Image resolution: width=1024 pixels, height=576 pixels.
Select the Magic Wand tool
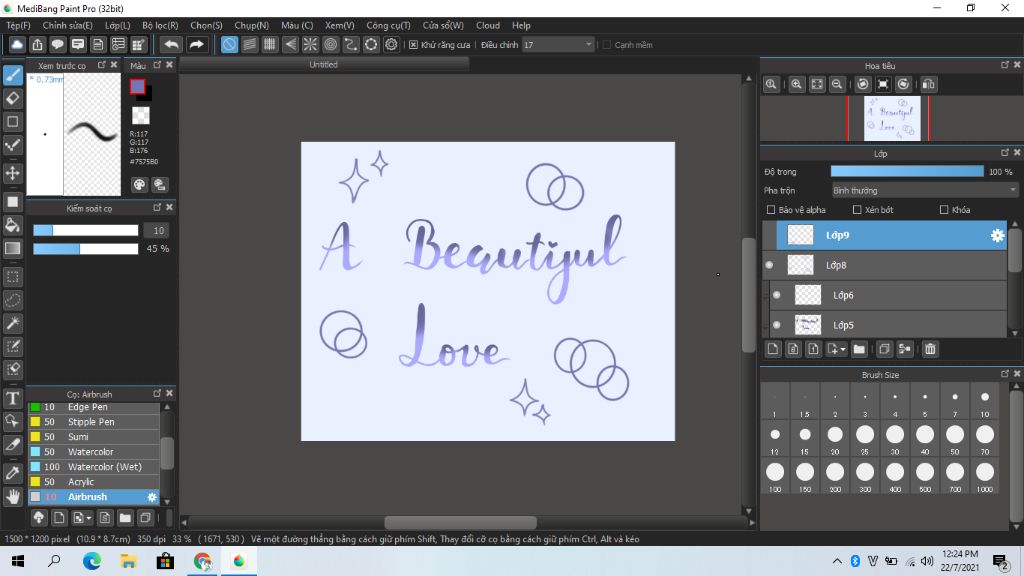click(x=12, y=323)
